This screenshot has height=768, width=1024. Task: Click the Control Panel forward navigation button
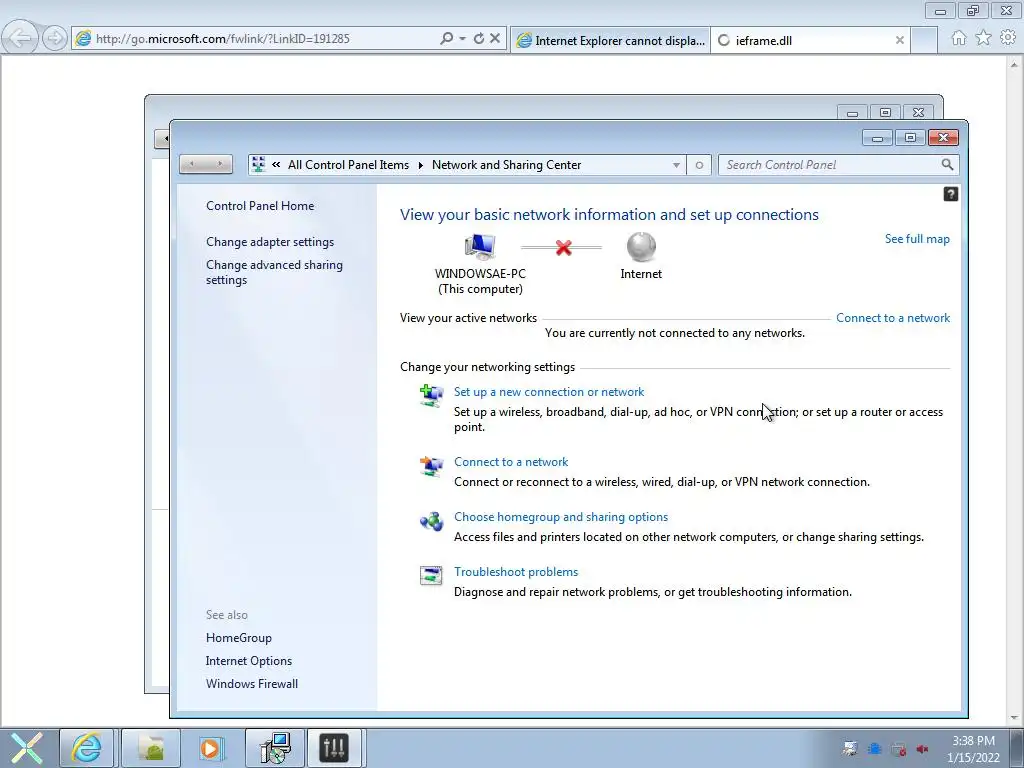(x=219, y=164)
